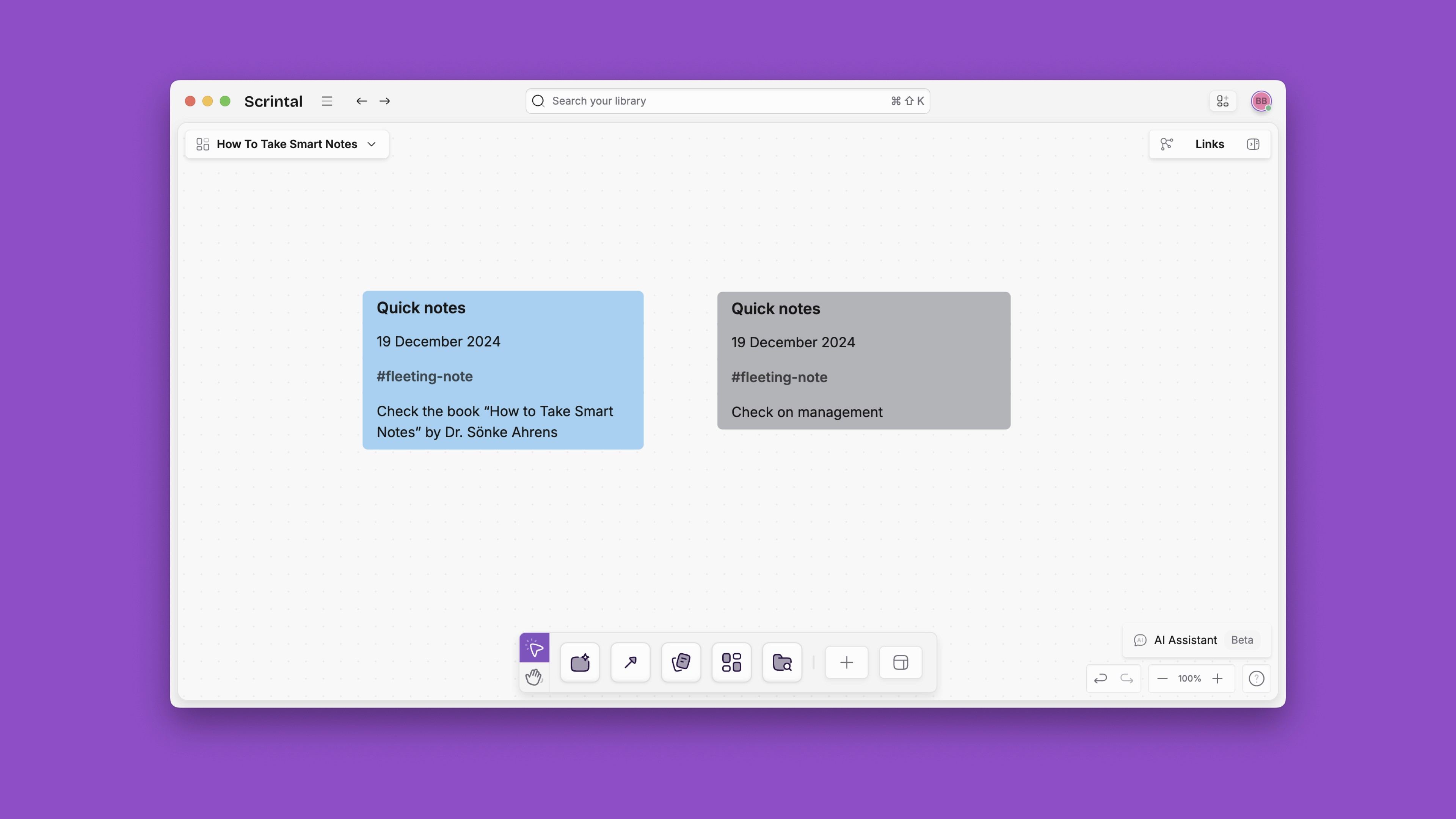Click the plus add-element button
The image size is (1456, 819).
coord(846,662)
